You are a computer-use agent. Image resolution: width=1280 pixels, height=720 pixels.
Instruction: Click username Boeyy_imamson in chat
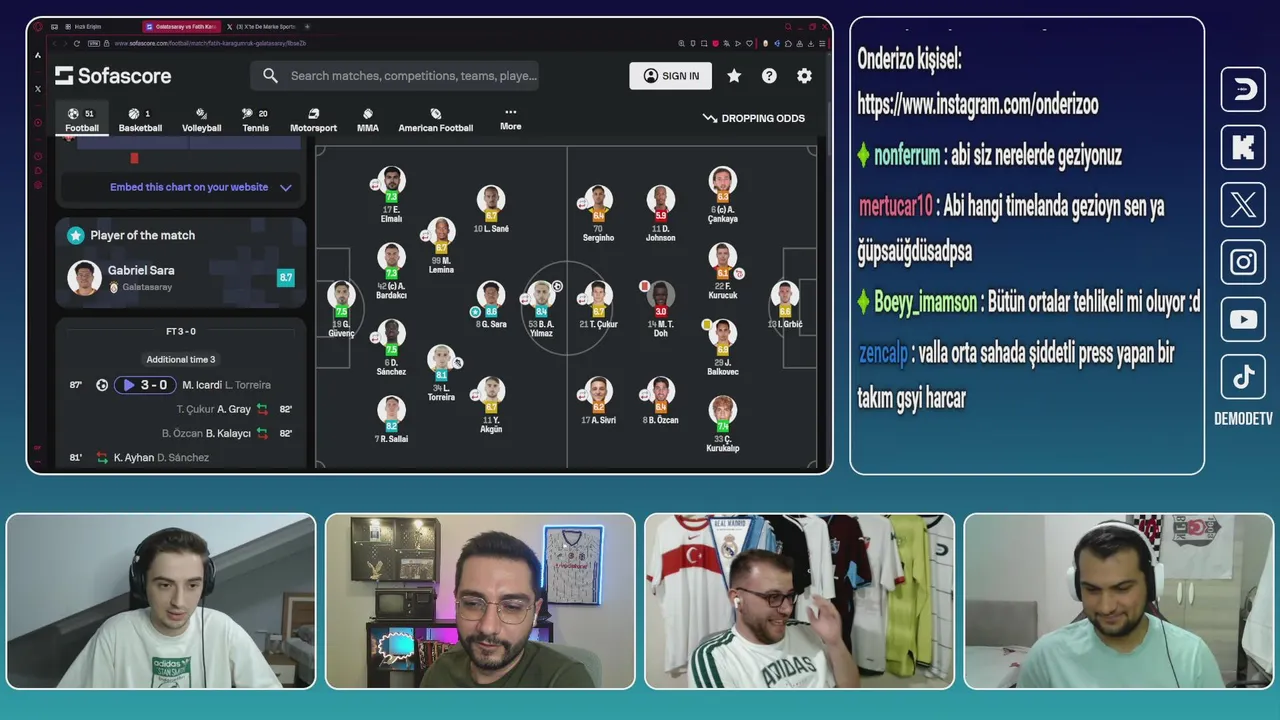[925, 302]
